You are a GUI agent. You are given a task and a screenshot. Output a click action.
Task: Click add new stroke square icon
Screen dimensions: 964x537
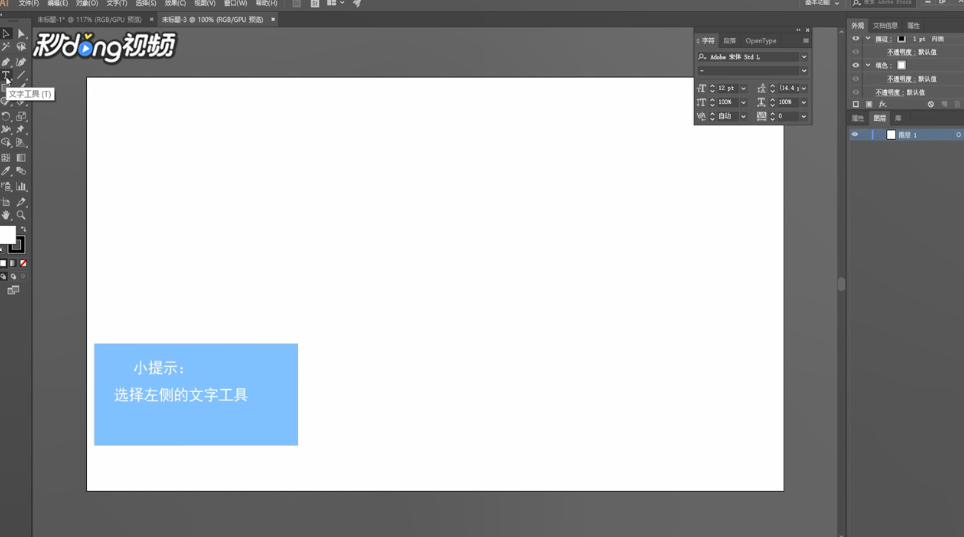tap(856, 105)
